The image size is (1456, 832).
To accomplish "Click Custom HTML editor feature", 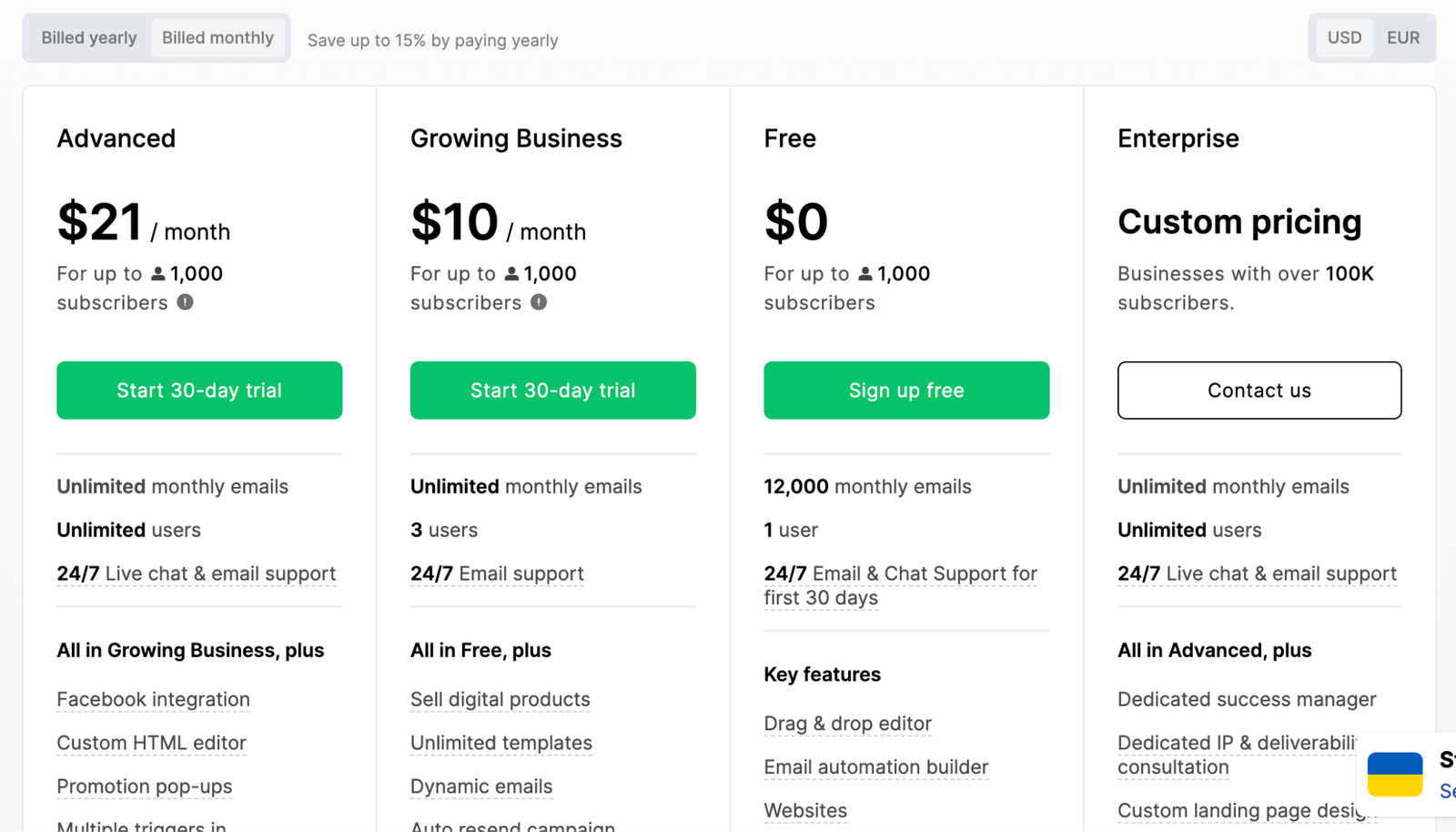I will point(151,743).
